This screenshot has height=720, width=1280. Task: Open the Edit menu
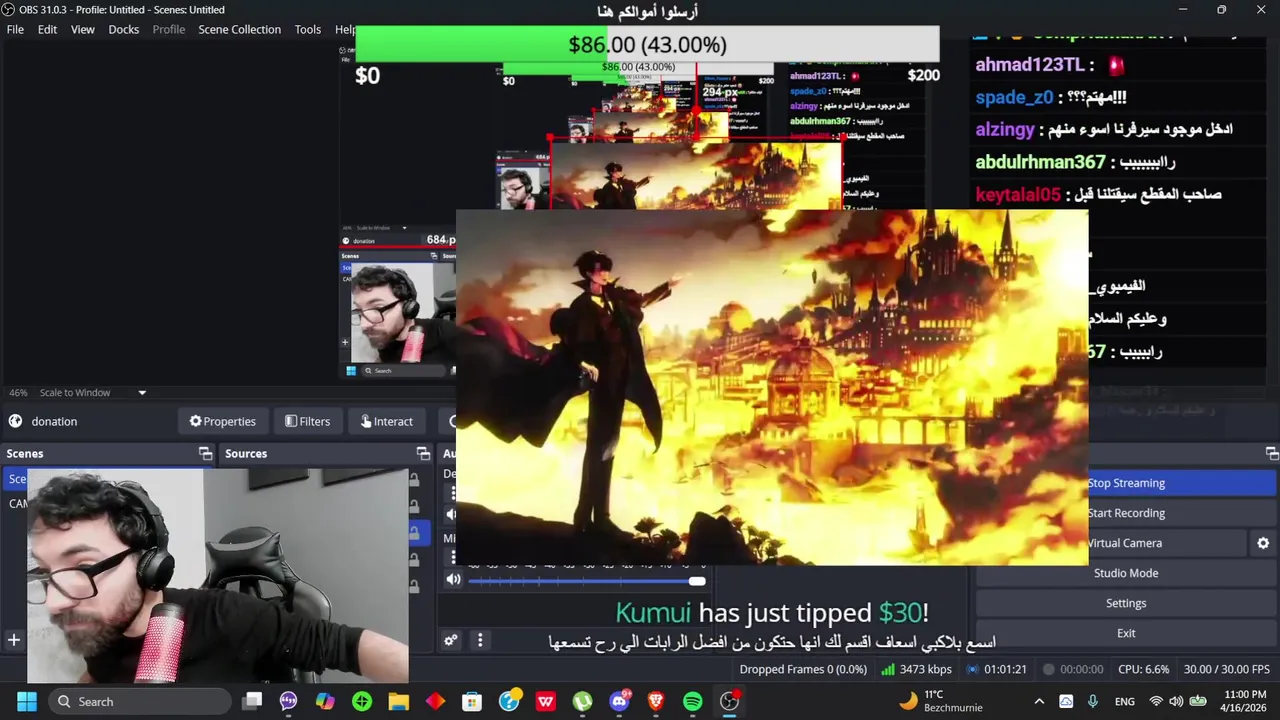point(47,29)
